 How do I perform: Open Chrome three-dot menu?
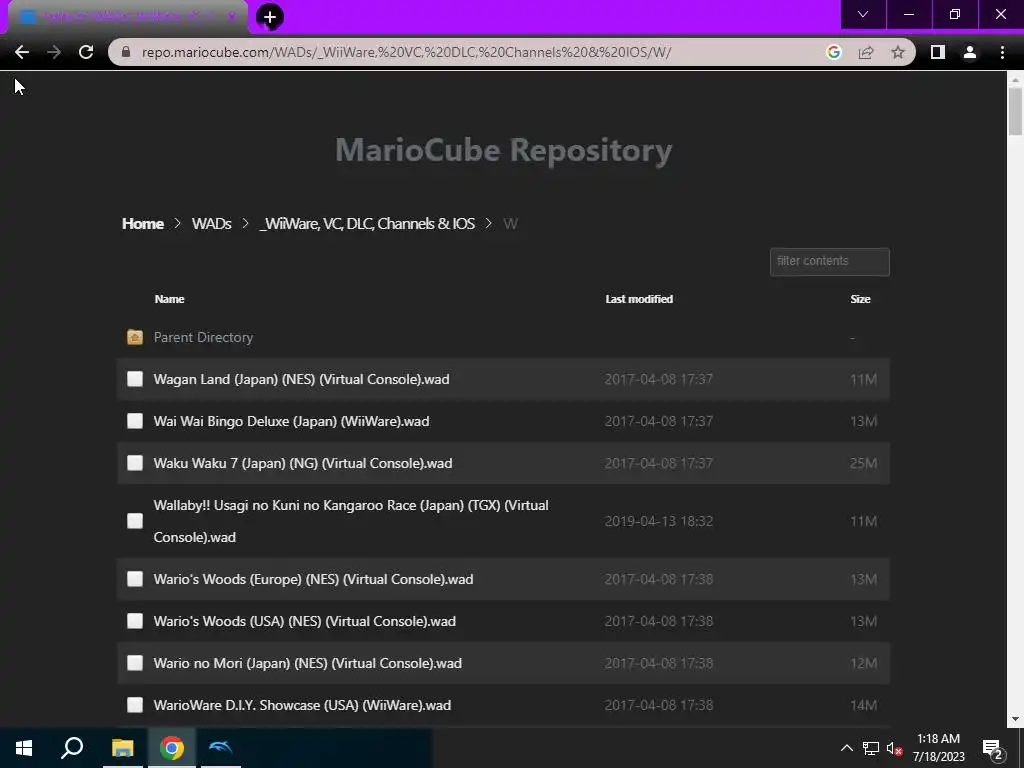click(x=1002, y=52)
